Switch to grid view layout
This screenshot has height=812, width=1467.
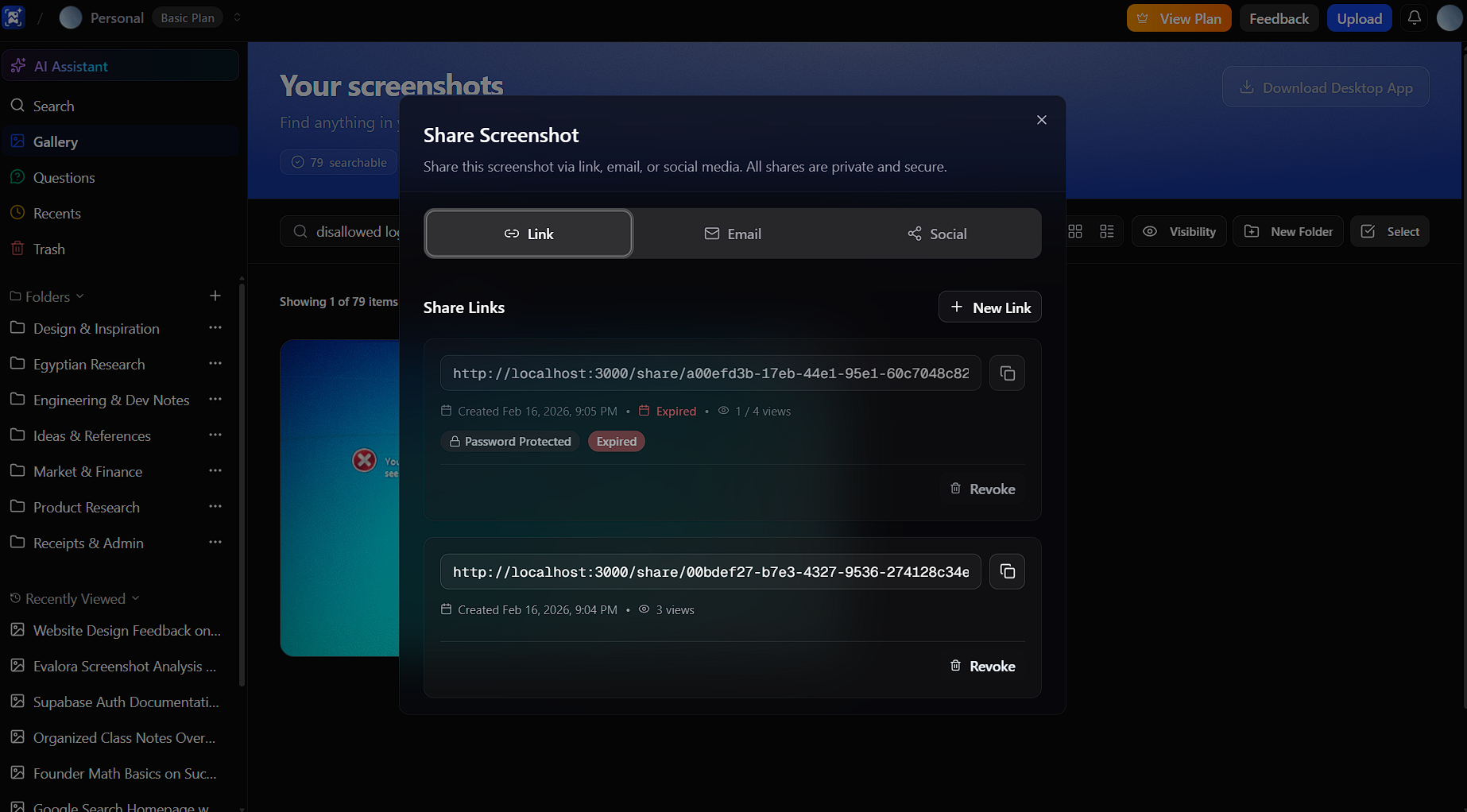1075,231
